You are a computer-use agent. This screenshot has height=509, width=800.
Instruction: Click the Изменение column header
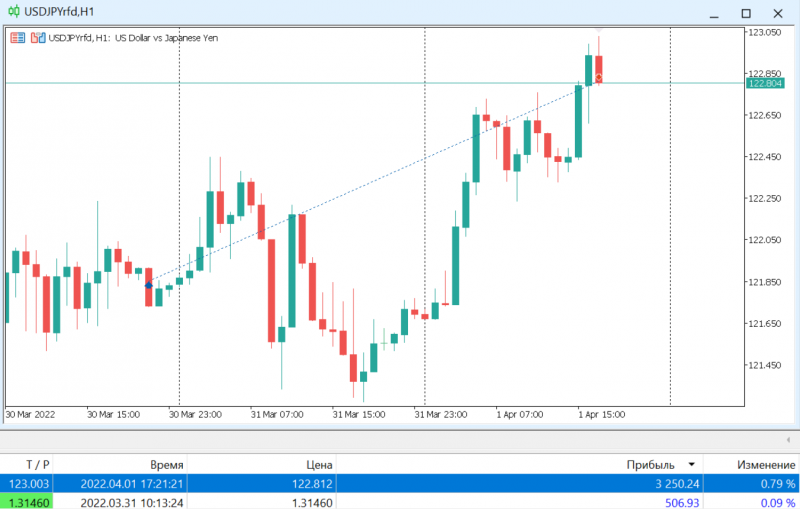[x=766, y=465]
